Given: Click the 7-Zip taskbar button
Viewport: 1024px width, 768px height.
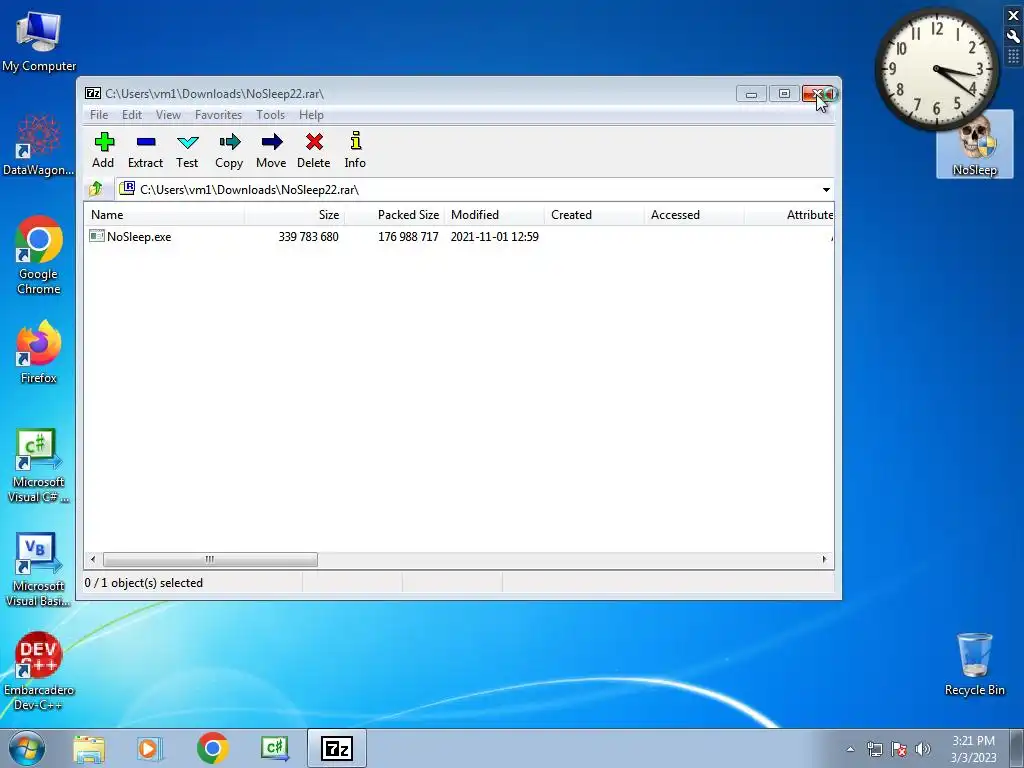Looking at the screenshot, I should 337,748.
